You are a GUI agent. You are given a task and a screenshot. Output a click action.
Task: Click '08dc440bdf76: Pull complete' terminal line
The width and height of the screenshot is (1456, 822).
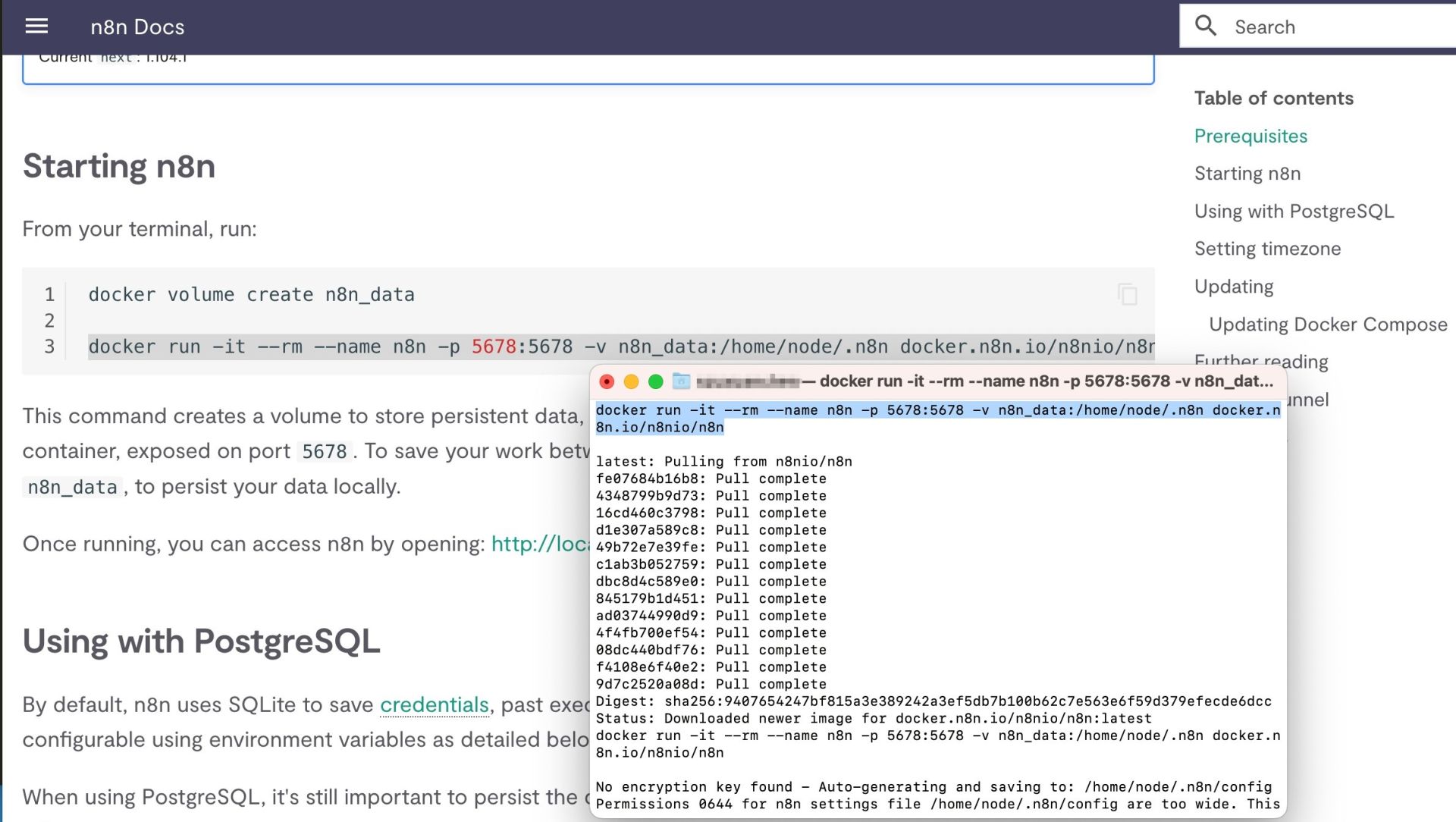click(x=711, y=650)
